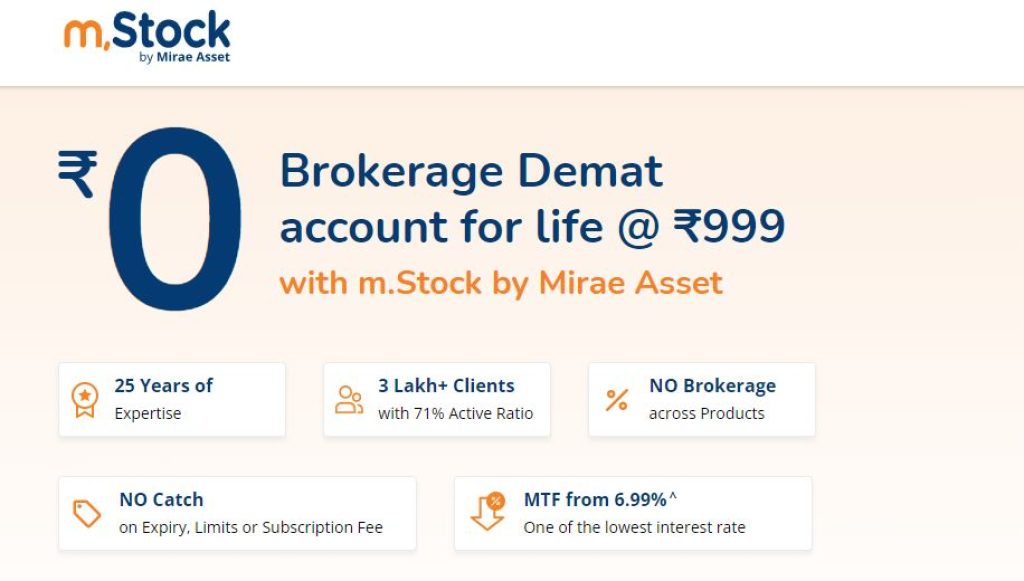The image size is (1024, 581).
Task: Click the large rupee symbol beside the zero
Action: click(x=78, y=173)
